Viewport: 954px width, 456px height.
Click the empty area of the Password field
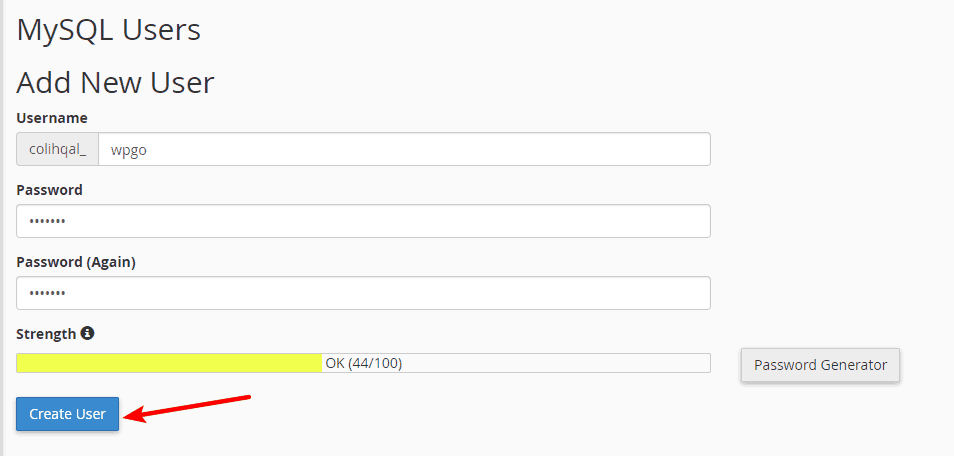tap(389, 221)
